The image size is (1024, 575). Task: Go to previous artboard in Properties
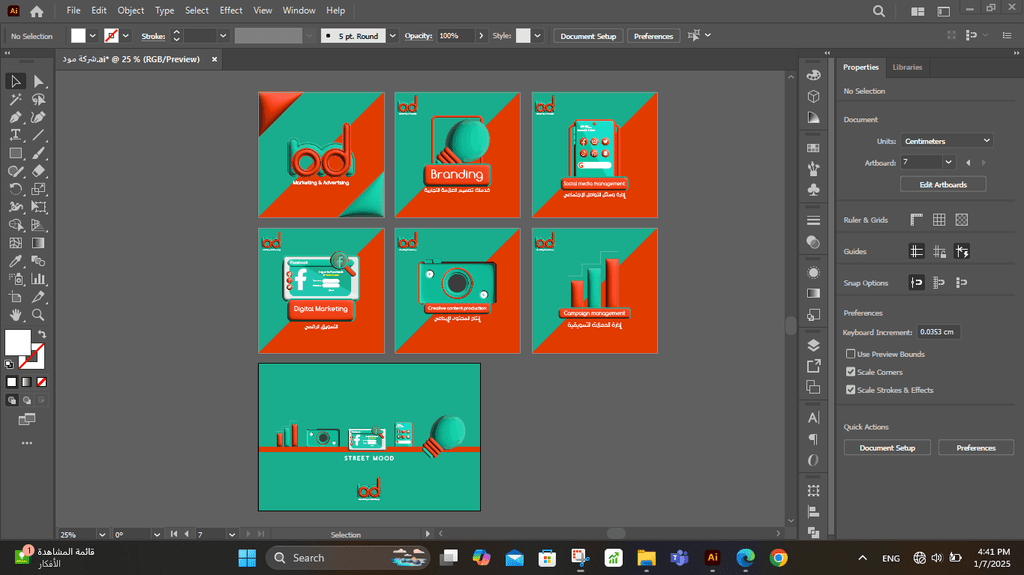click(968, 163)
